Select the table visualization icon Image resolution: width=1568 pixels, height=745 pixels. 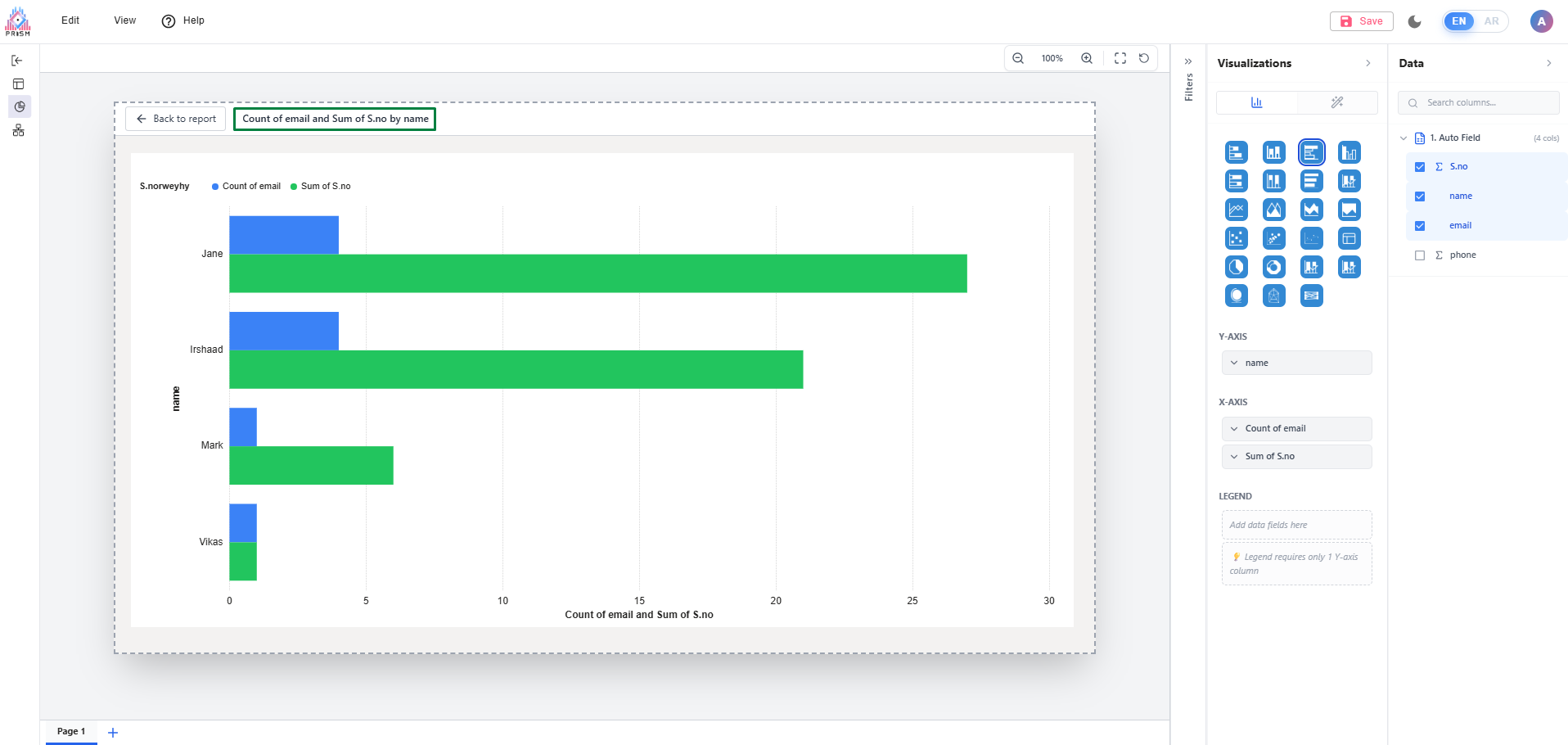(1349, 238)
